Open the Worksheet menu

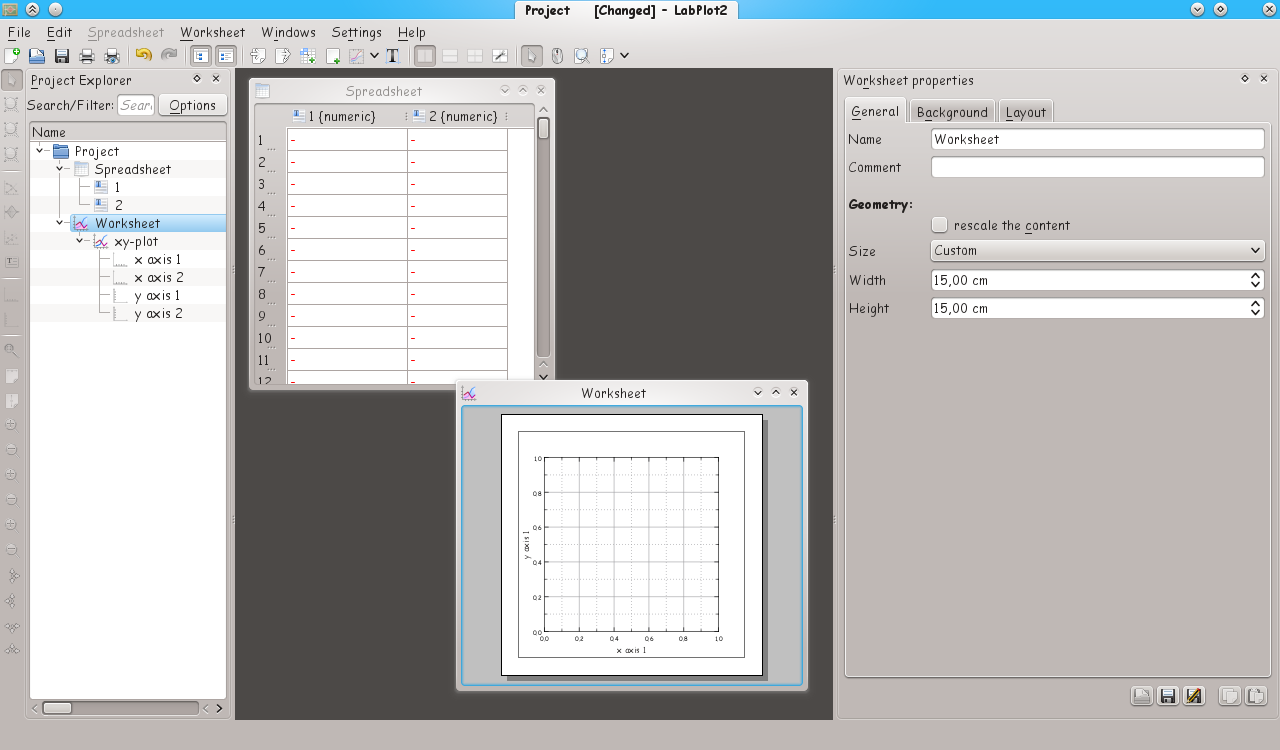pos(212,32)
